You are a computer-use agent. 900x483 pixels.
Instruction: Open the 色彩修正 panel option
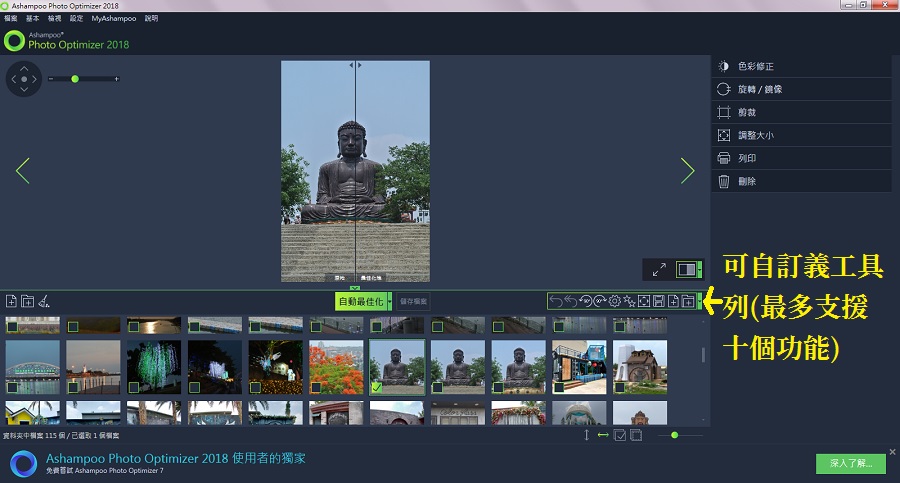[801, 66]
